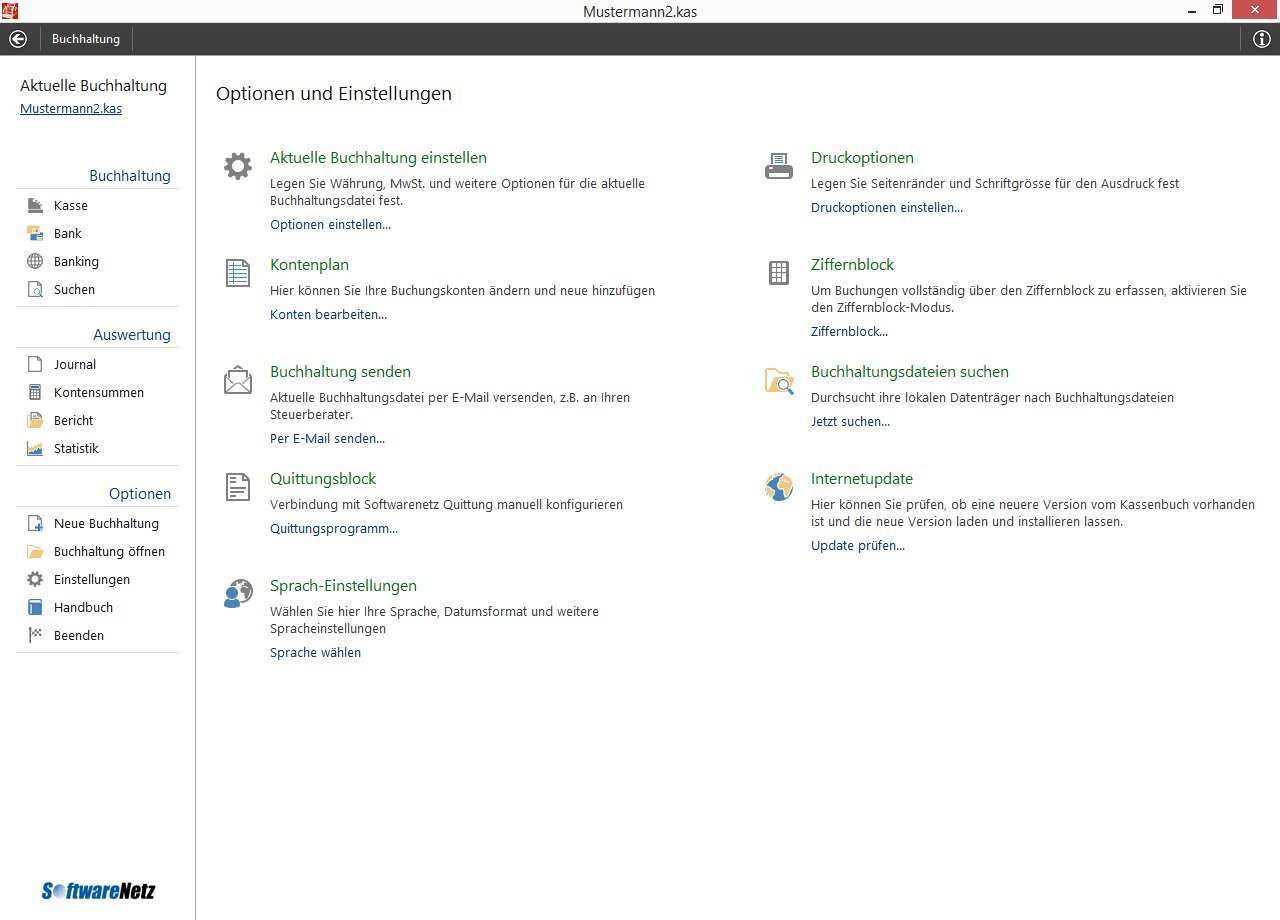Click the Kontensummen calculator icon
This screenshot has height=920, width=1280.
point(35,392)
